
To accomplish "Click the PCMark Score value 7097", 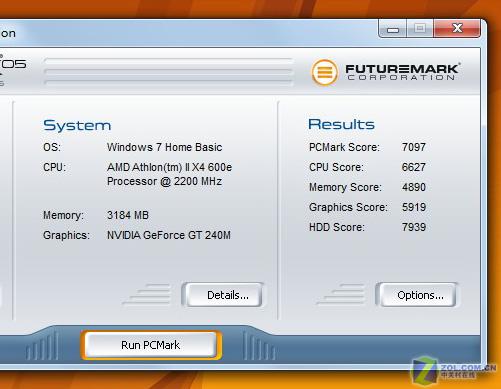I will pos(414,147).
